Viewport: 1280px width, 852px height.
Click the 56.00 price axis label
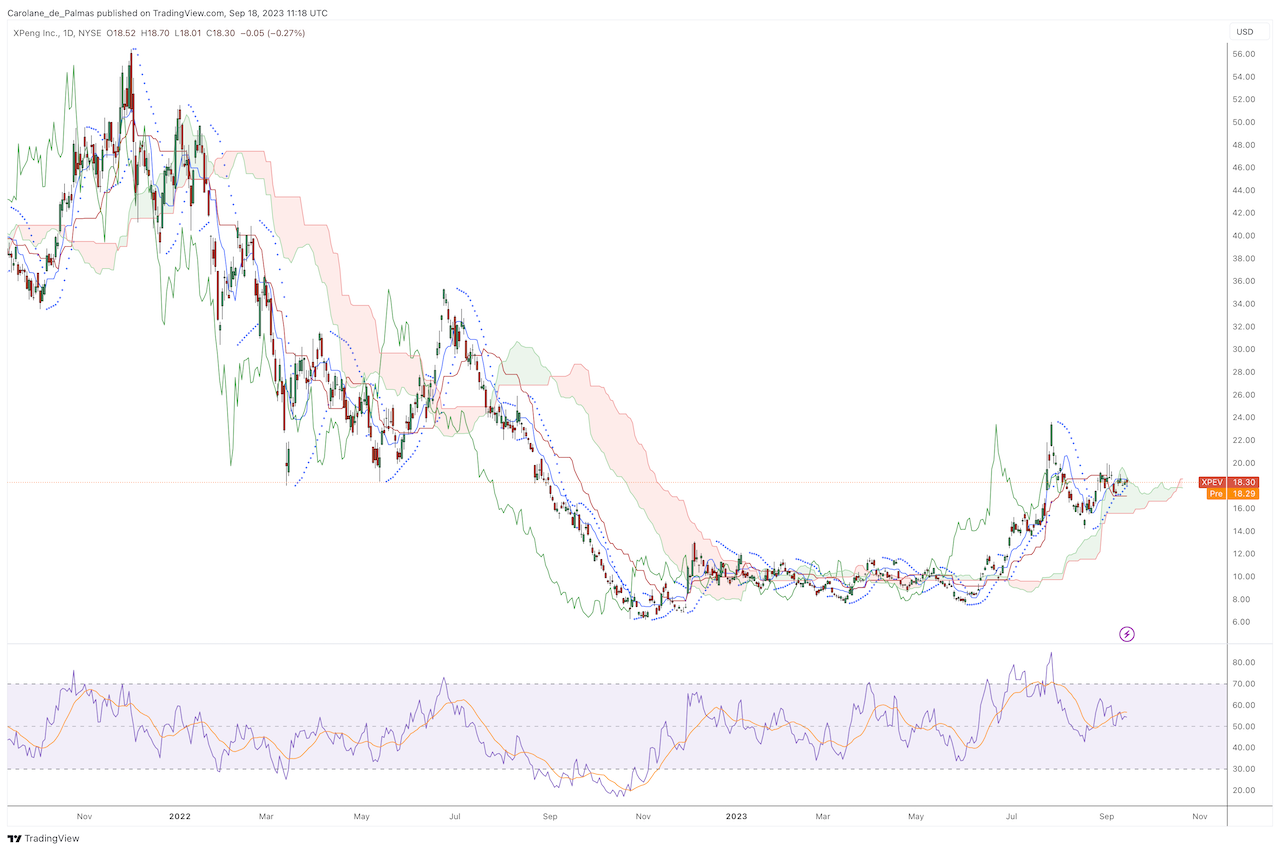(x=1243, y=54)
